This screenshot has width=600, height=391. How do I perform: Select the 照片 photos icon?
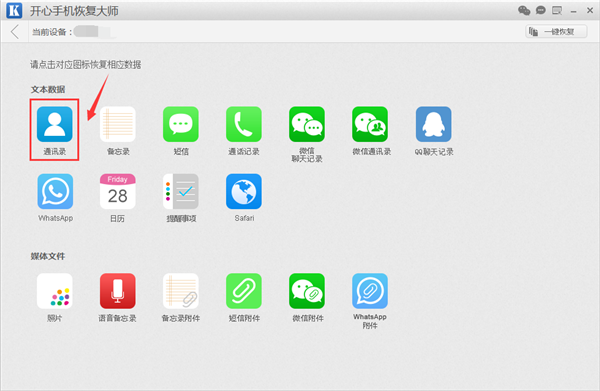pos(54,291)
